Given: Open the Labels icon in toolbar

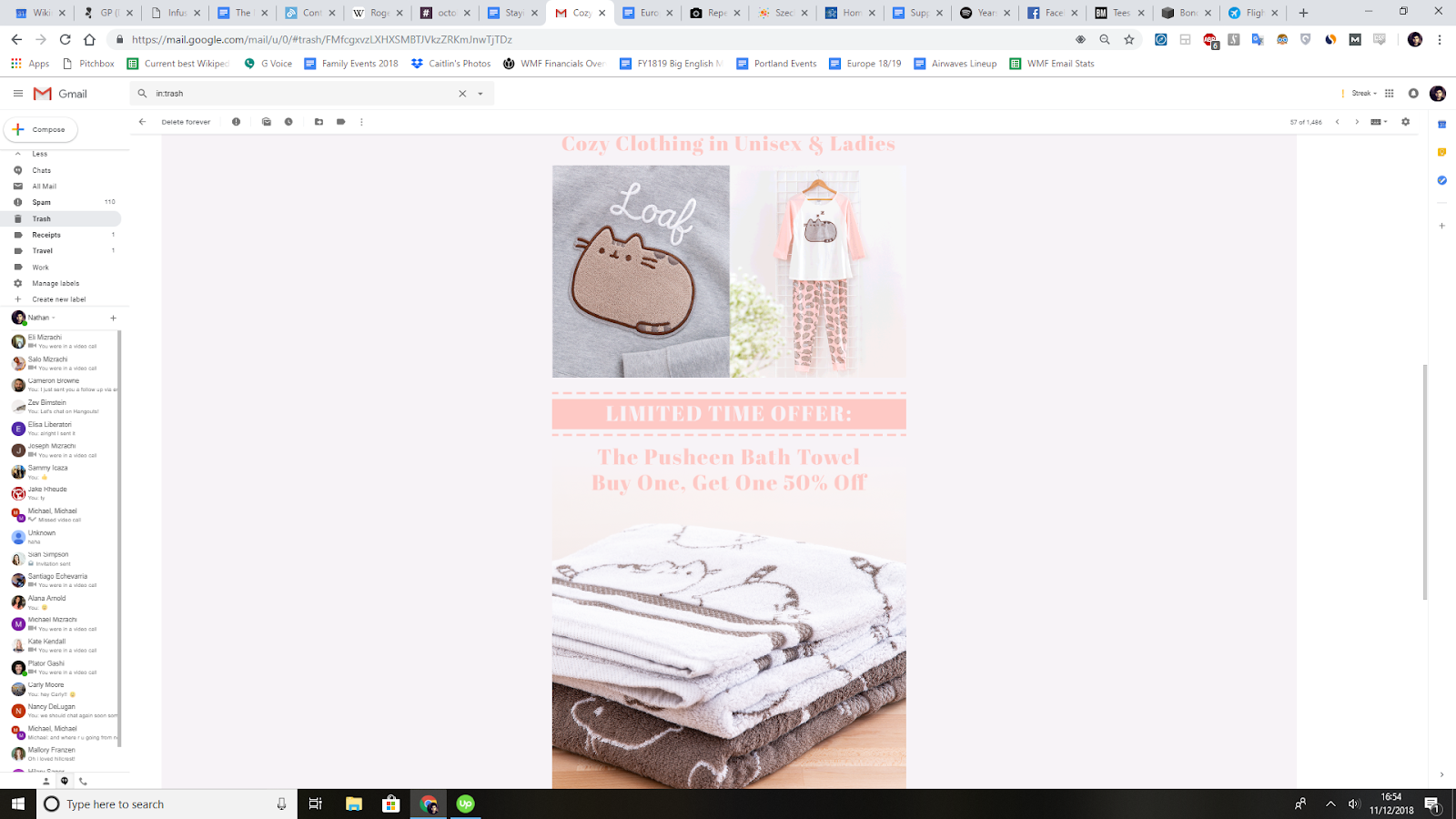Looking at the screenshot, I should tap(340, 122).
